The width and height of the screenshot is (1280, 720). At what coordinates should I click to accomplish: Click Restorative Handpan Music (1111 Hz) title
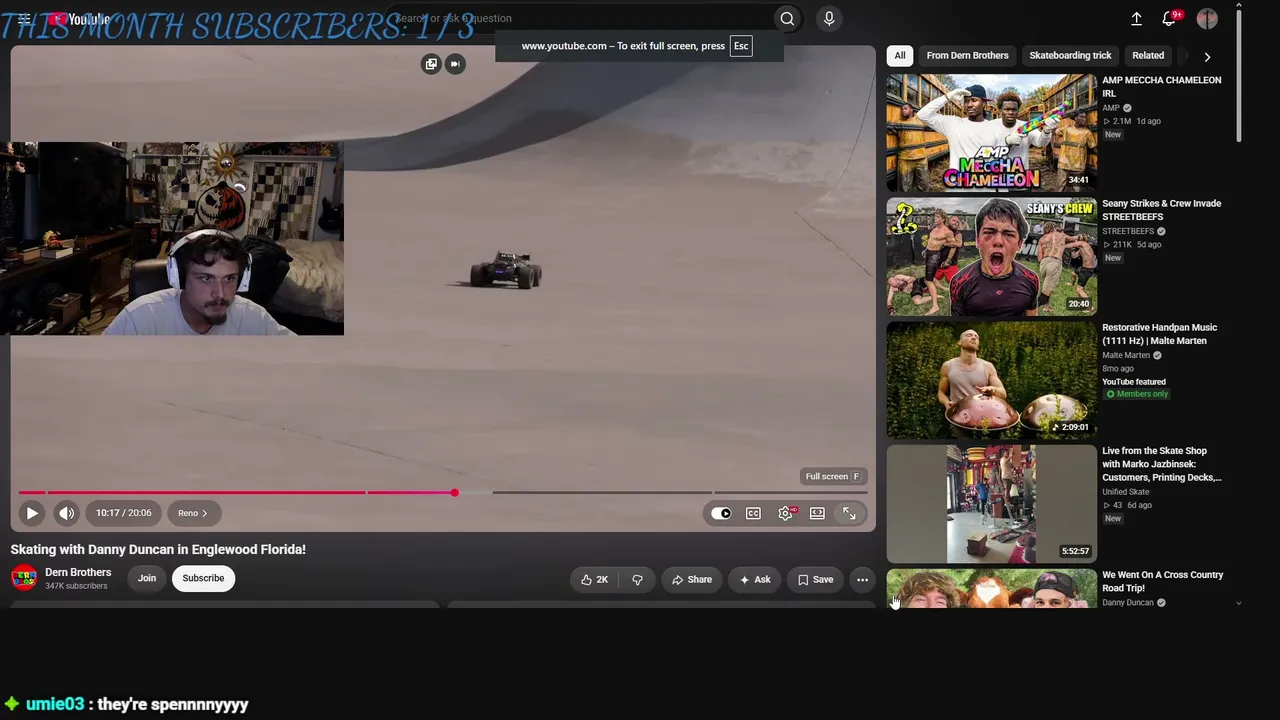coord(1159,334)
